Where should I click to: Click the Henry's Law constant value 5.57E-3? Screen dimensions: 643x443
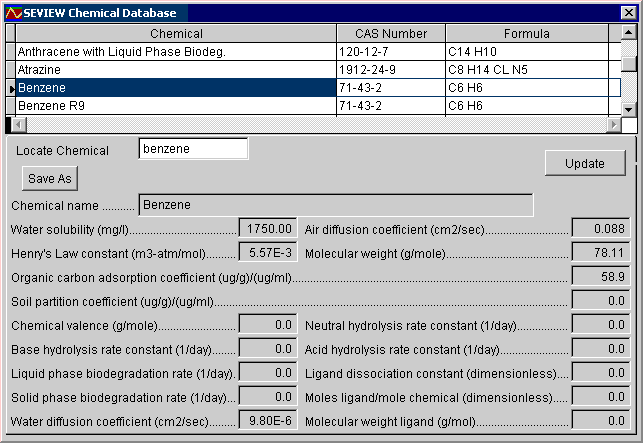coord(268,253)
